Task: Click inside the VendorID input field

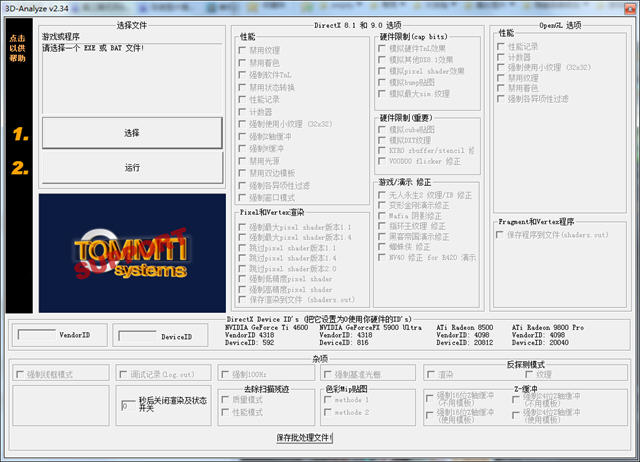Action: tap(37, 335)
